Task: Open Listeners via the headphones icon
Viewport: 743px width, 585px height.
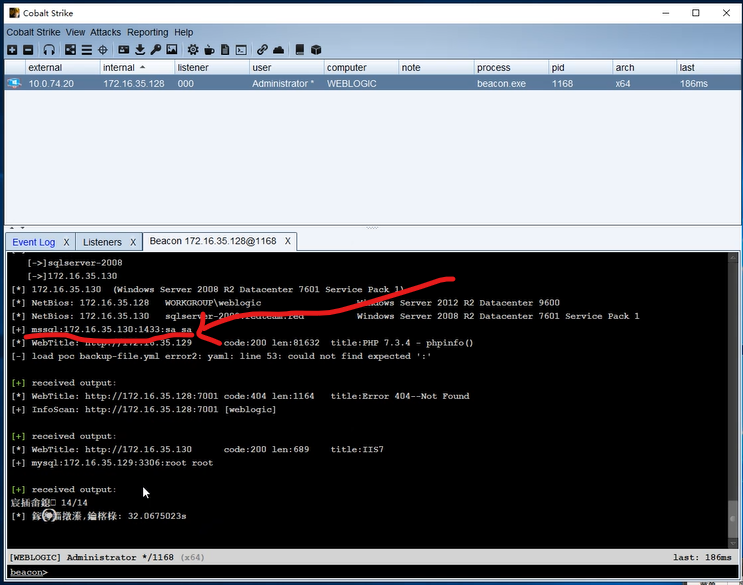Action: click(x=49, y=50)
